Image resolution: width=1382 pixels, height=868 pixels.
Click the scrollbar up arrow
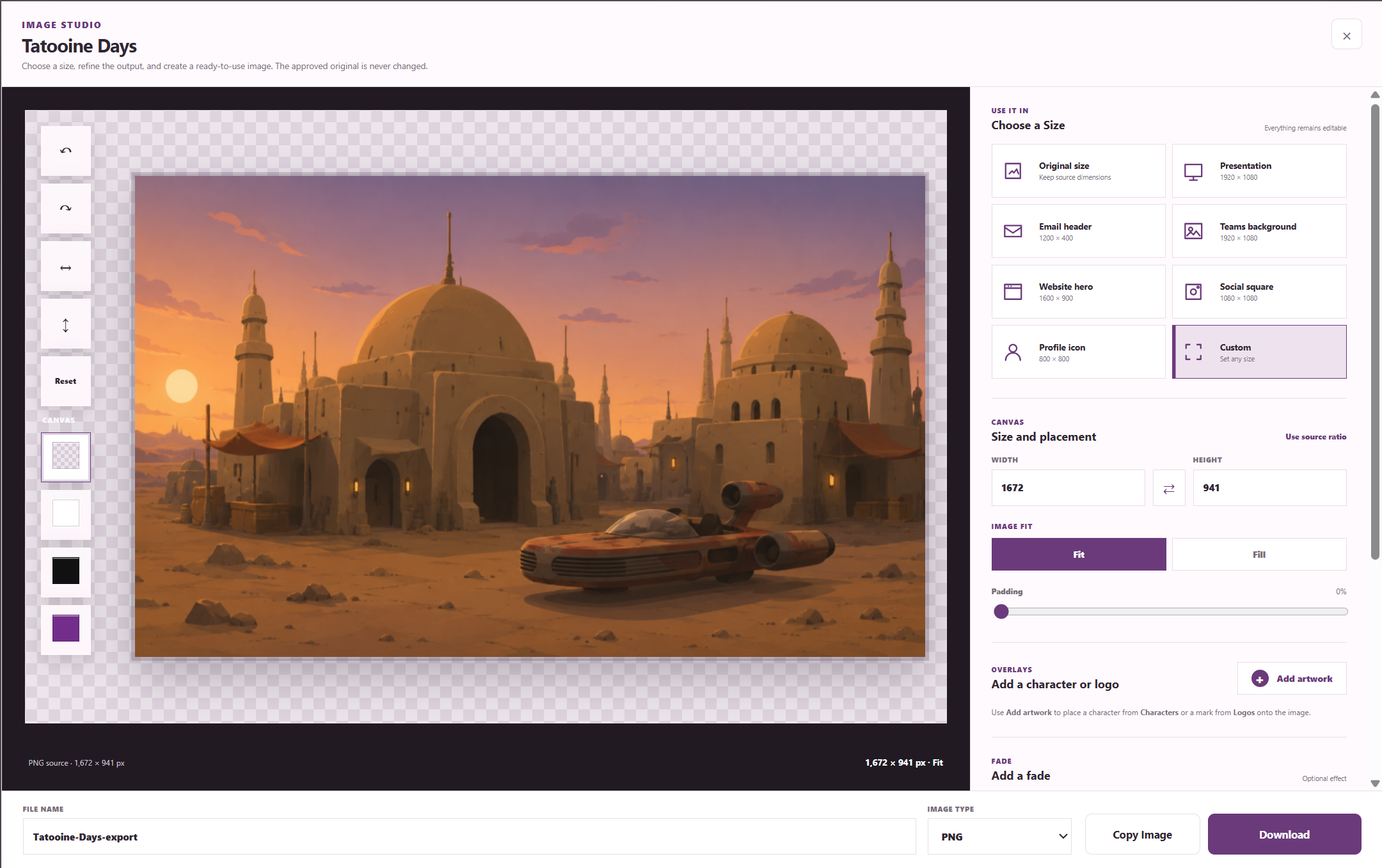click(x=1375, y=95)
